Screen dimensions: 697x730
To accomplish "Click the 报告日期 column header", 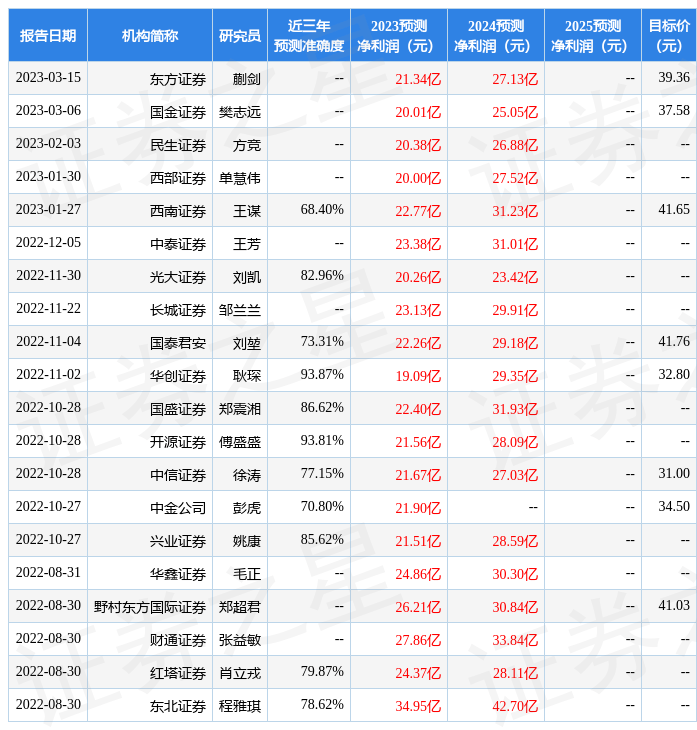I will pyautogui.click(x=48, y=36).
